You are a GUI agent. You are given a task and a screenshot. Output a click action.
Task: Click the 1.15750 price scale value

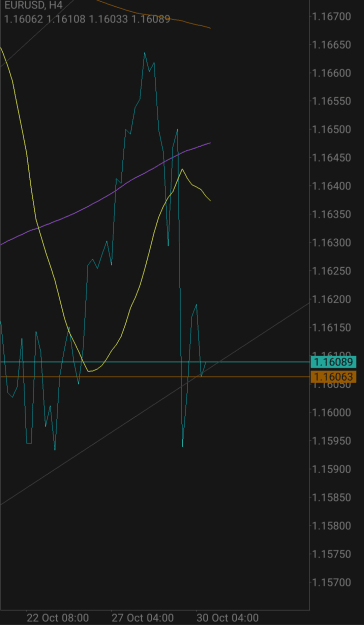(333, 554)
